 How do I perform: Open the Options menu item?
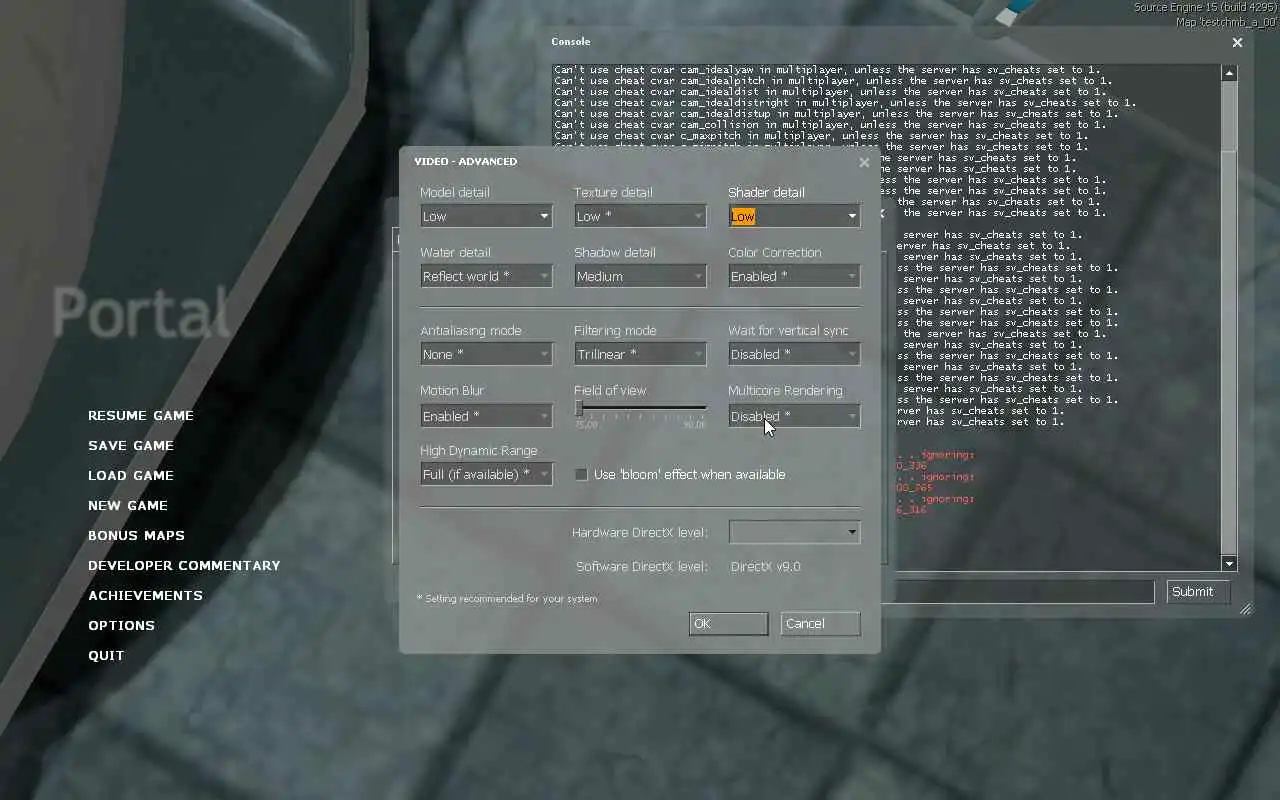pyautogui.click(x=121, y=625)
